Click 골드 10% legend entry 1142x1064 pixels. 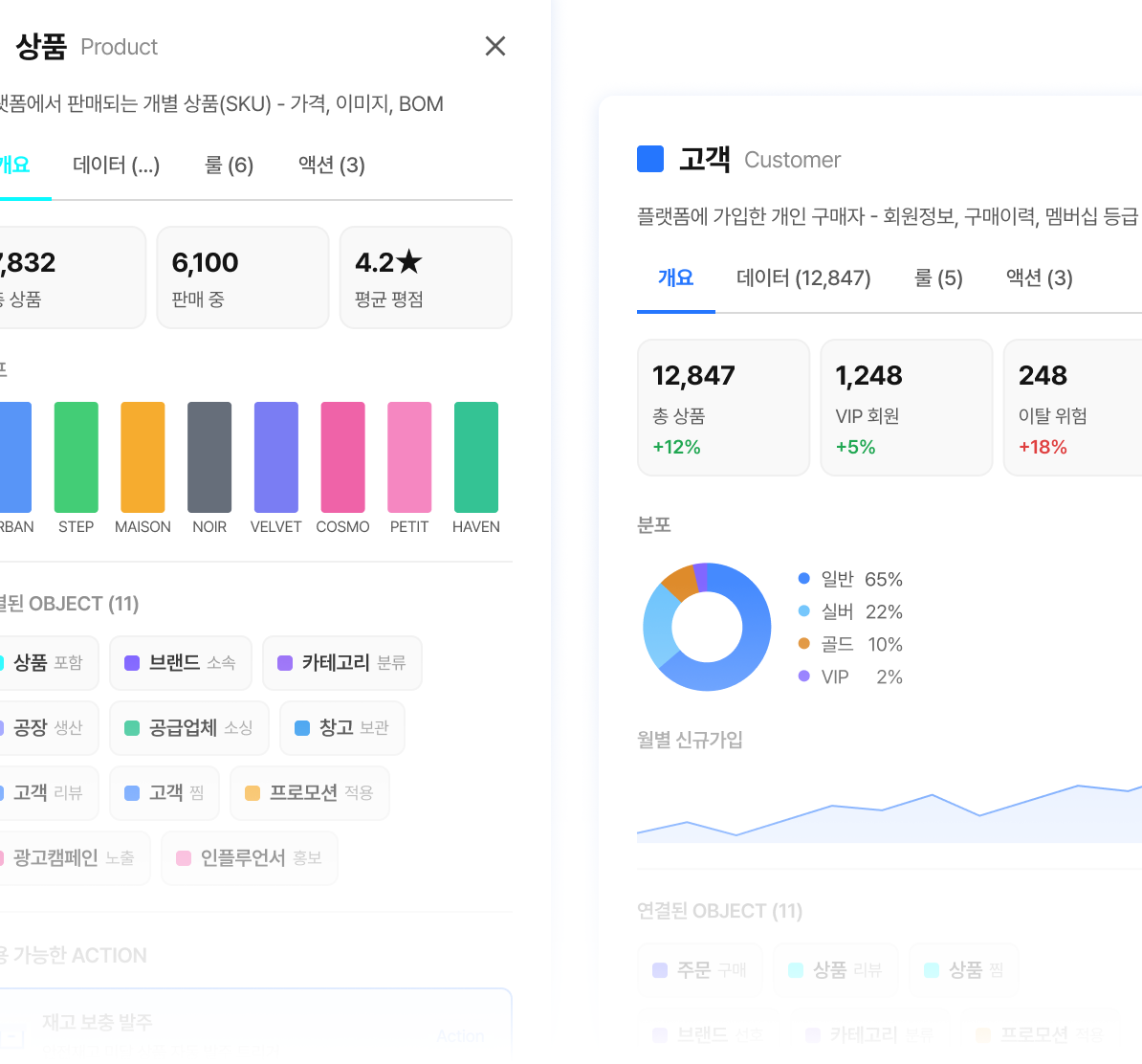[850, 645]
